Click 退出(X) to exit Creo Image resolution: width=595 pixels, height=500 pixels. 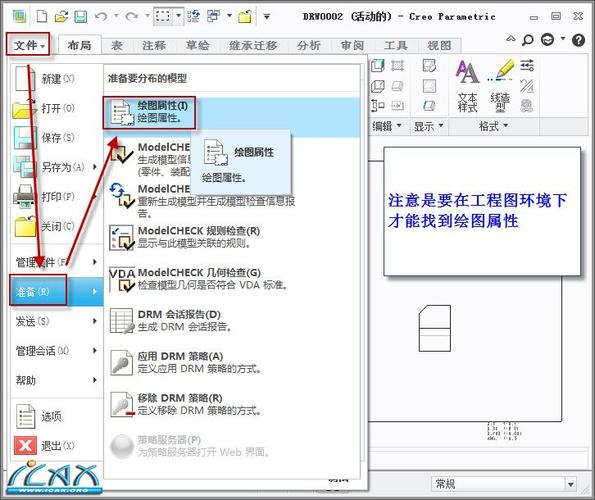point(57,446)
